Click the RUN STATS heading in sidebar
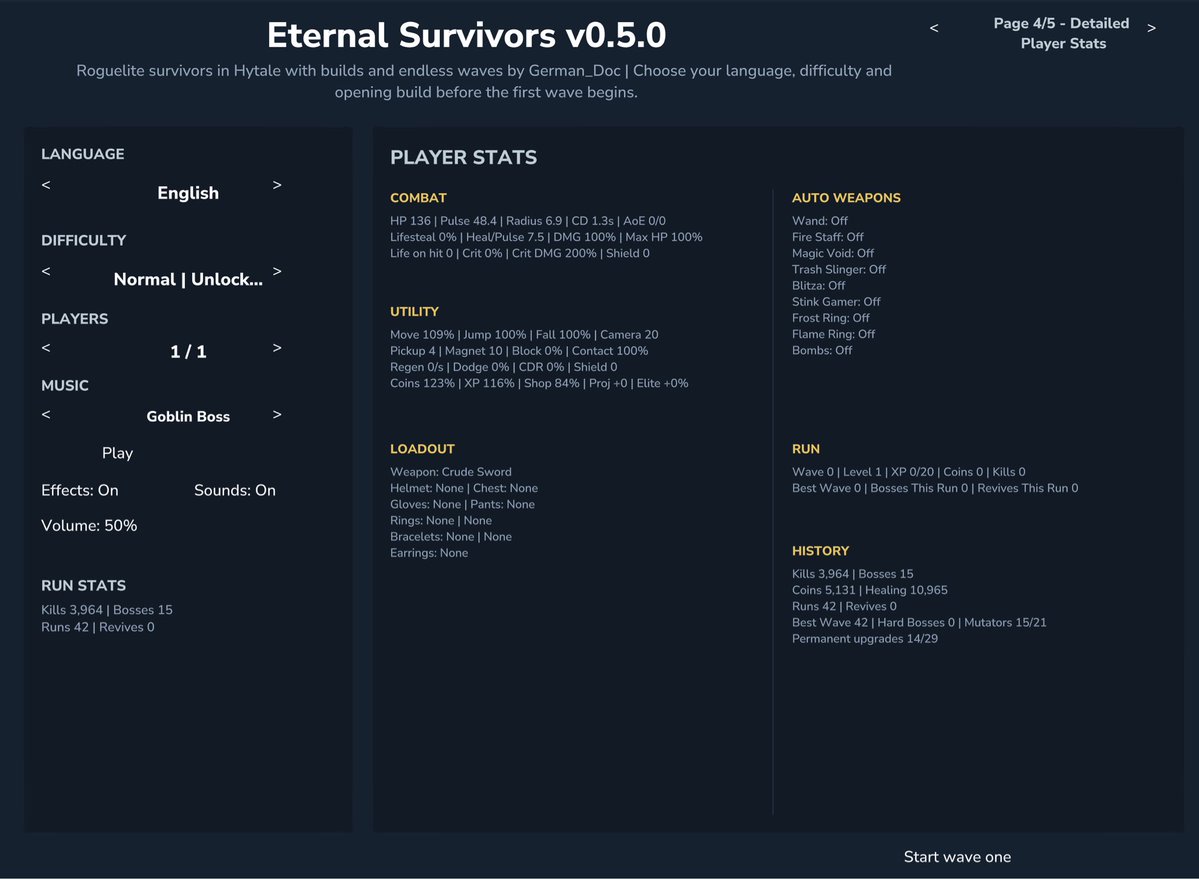Viewport: 1199px width, 879px height. (x=83, y=585)
